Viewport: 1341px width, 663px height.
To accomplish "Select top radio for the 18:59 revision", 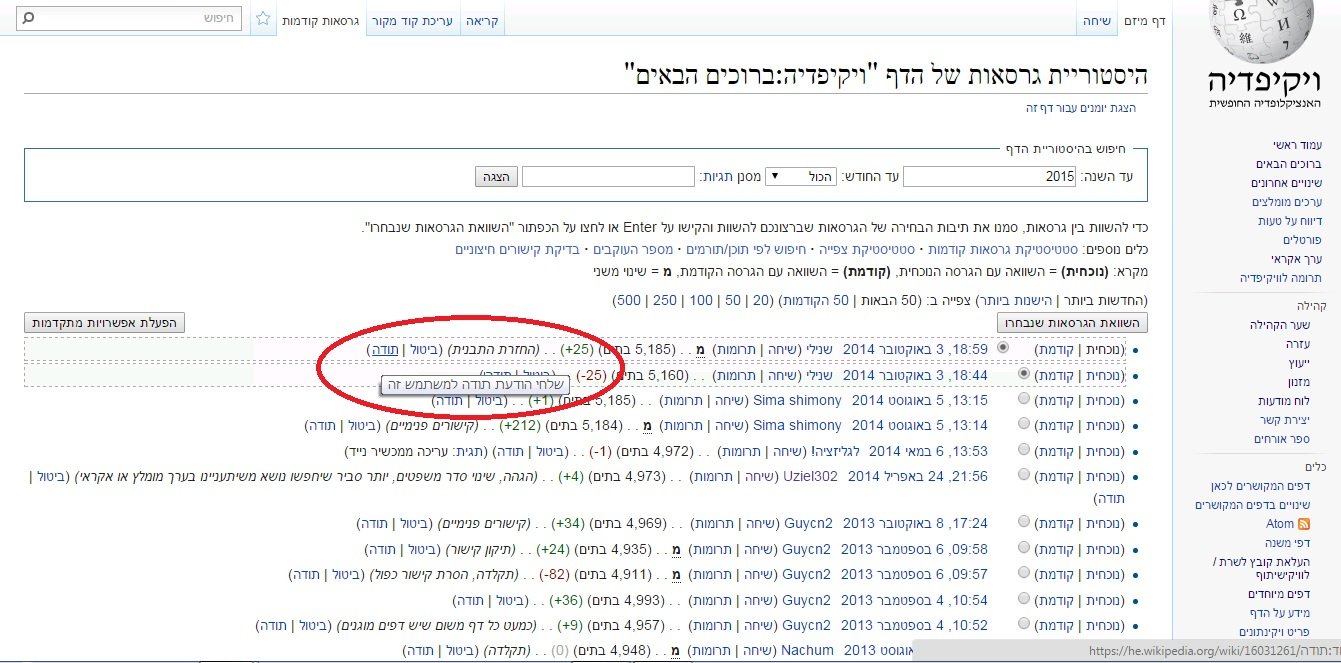I will click(x=1005, y=349).
